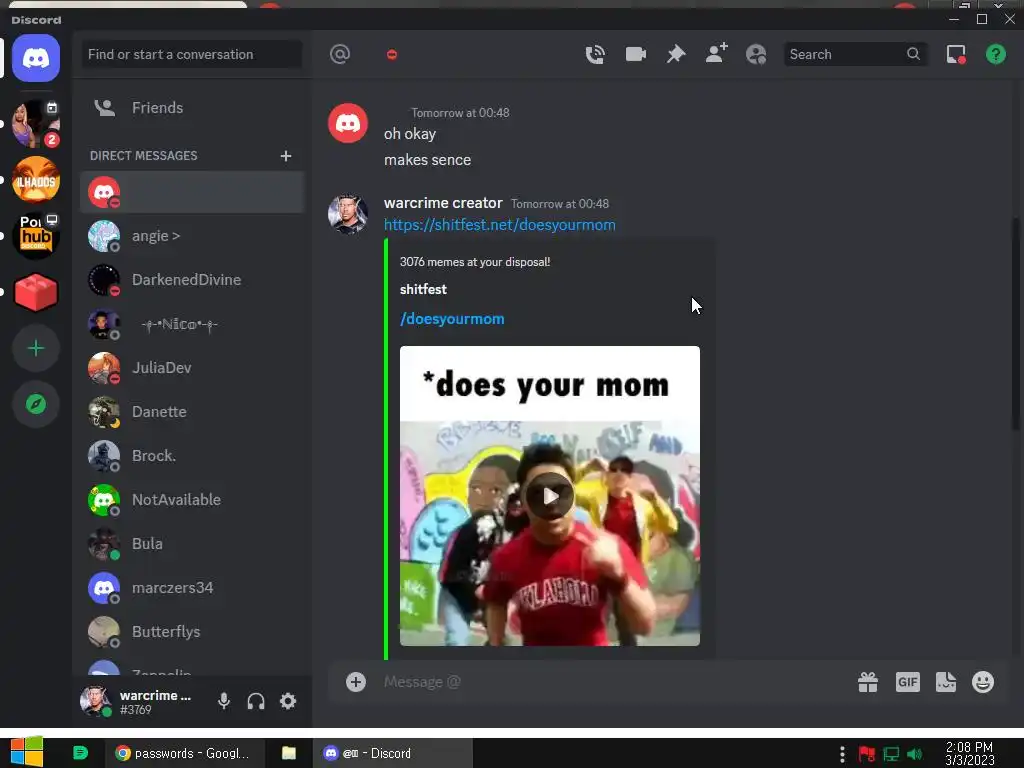Open DM with Danette
Image resolution: width=1024 pixels, height=768 pixels.
(x=192, y=411)
